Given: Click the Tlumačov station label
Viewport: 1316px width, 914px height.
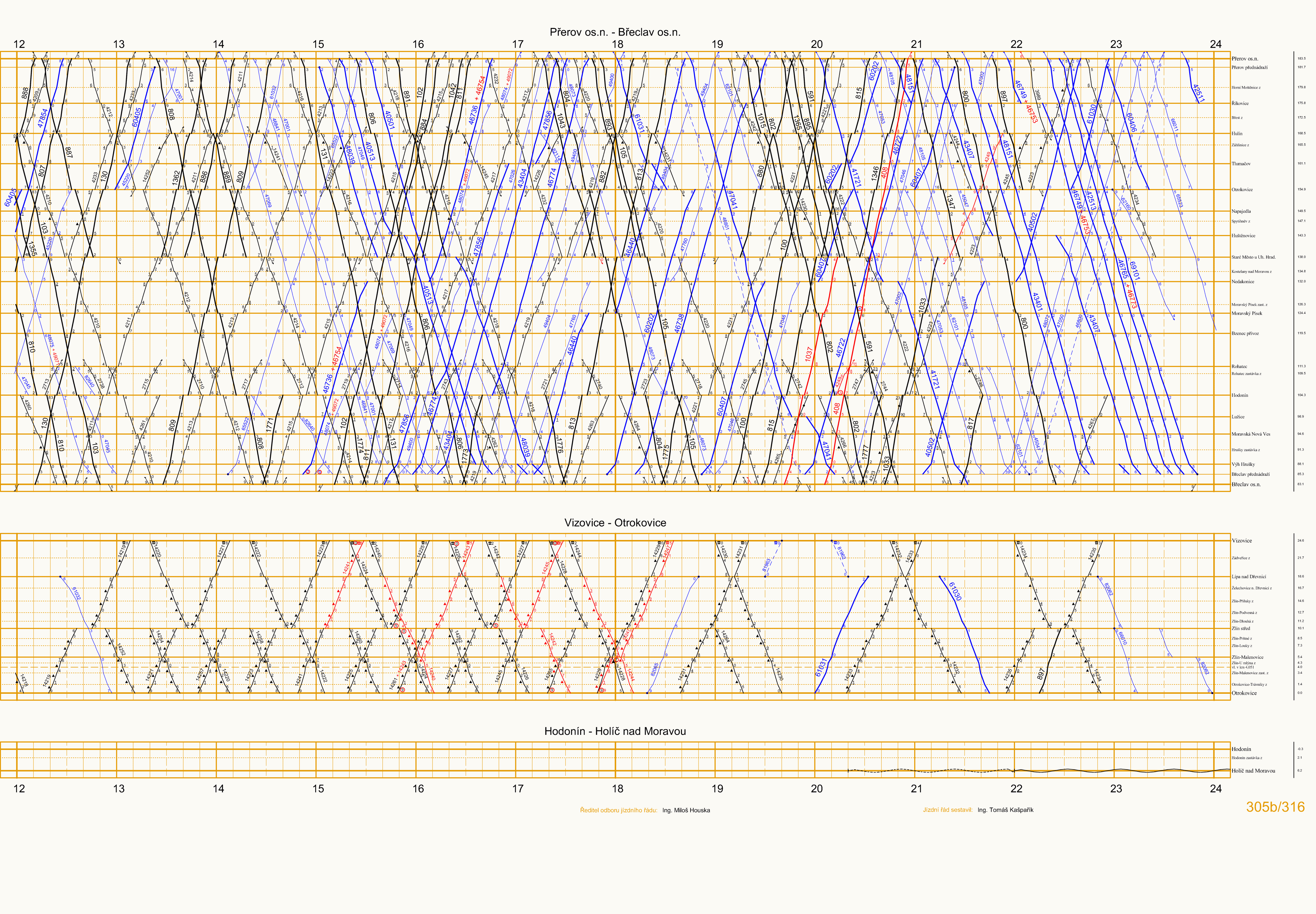Looking at the screenshot, I should pos(1241,164).
